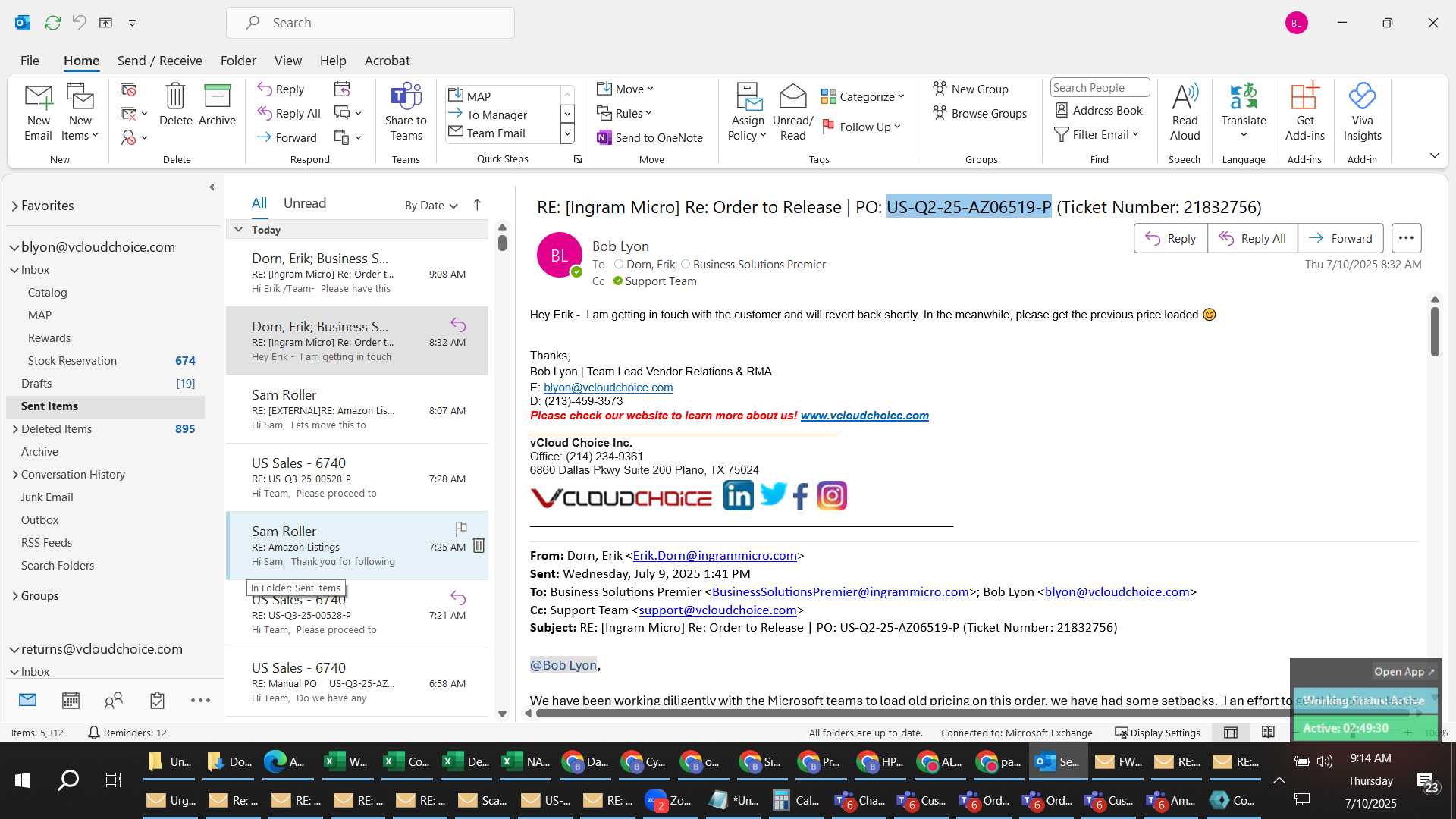This screenshot has height=819, width=1456.
Task: Open Viva Insights add-in
Action: 1362,112
